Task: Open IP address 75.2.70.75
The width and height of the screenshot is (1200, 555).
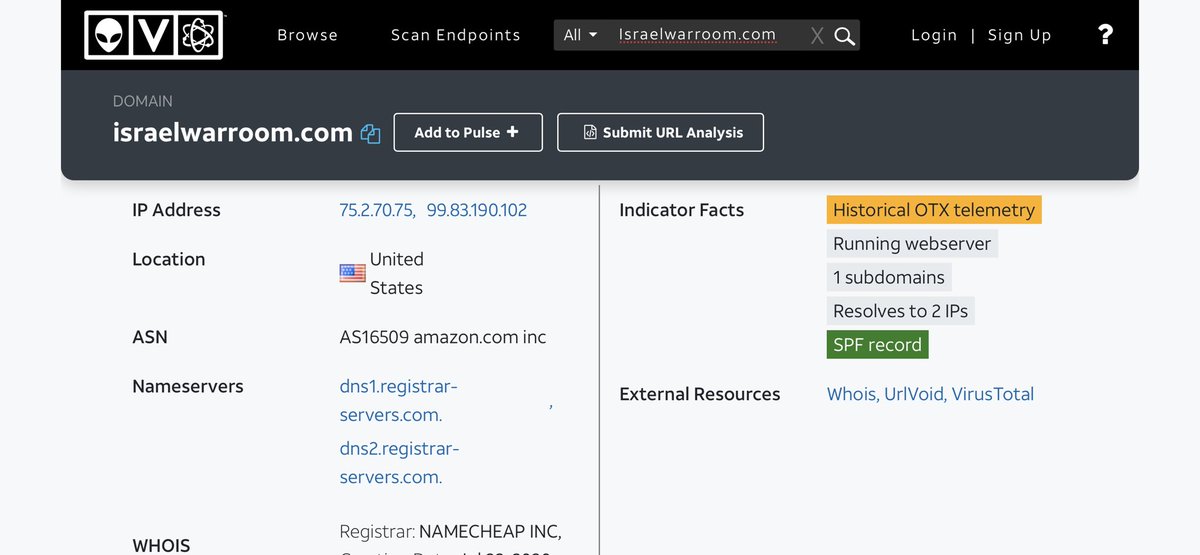Action: pos(377,210)
